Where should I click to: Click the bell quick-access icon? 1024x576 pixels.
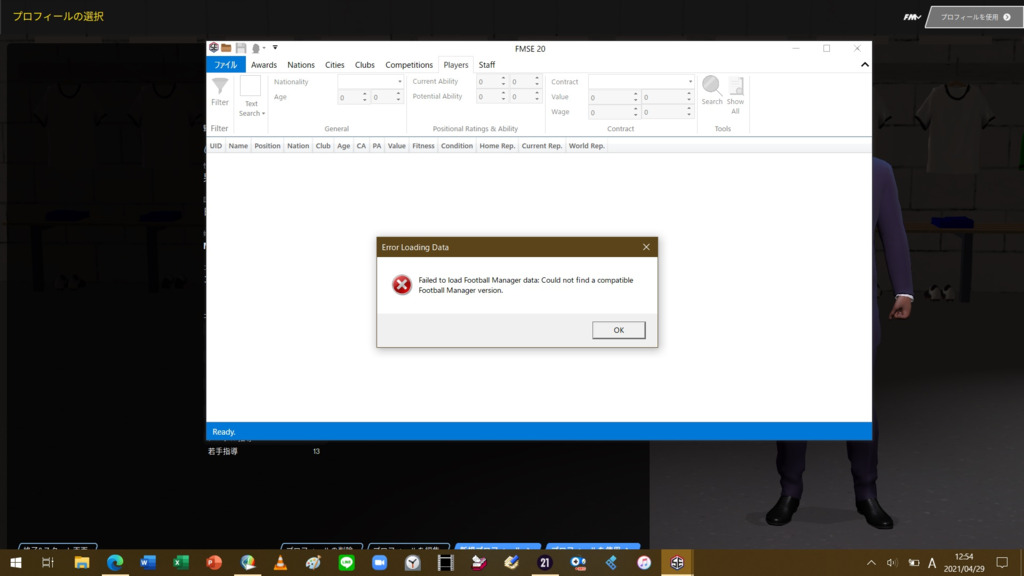[x=256, y=48]
